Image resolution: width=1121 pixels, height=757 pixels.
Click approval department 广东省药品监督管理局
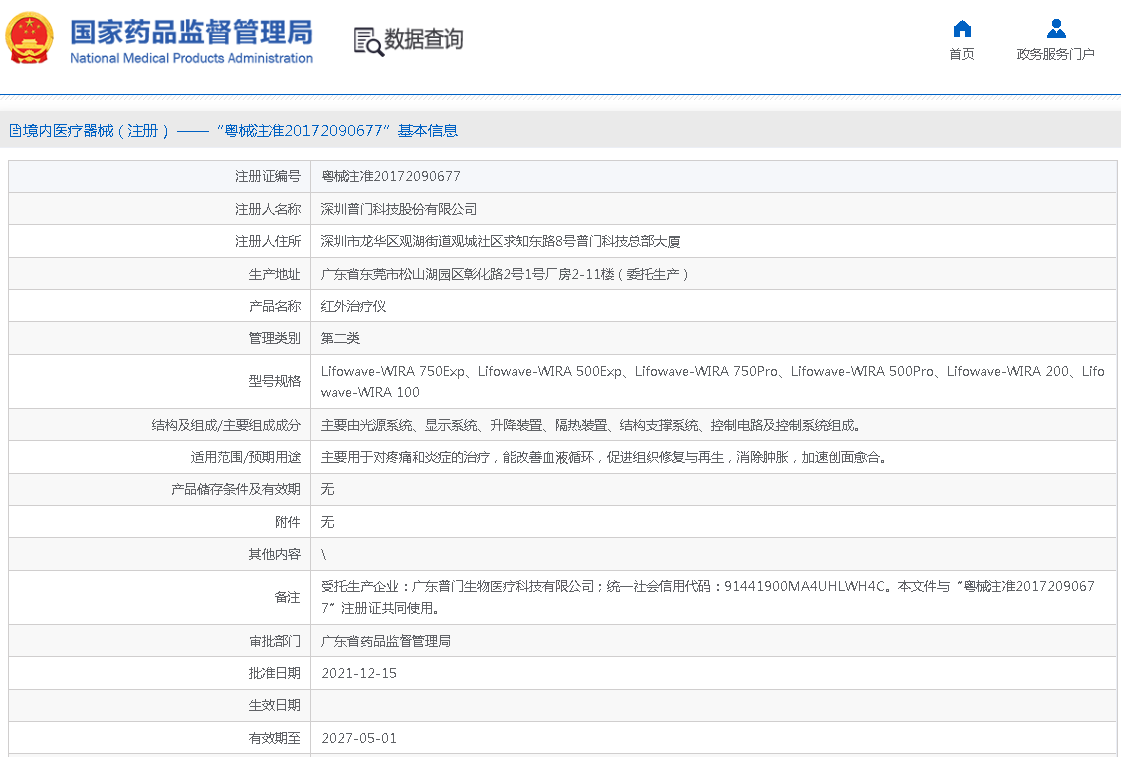[x=385, y=641]
